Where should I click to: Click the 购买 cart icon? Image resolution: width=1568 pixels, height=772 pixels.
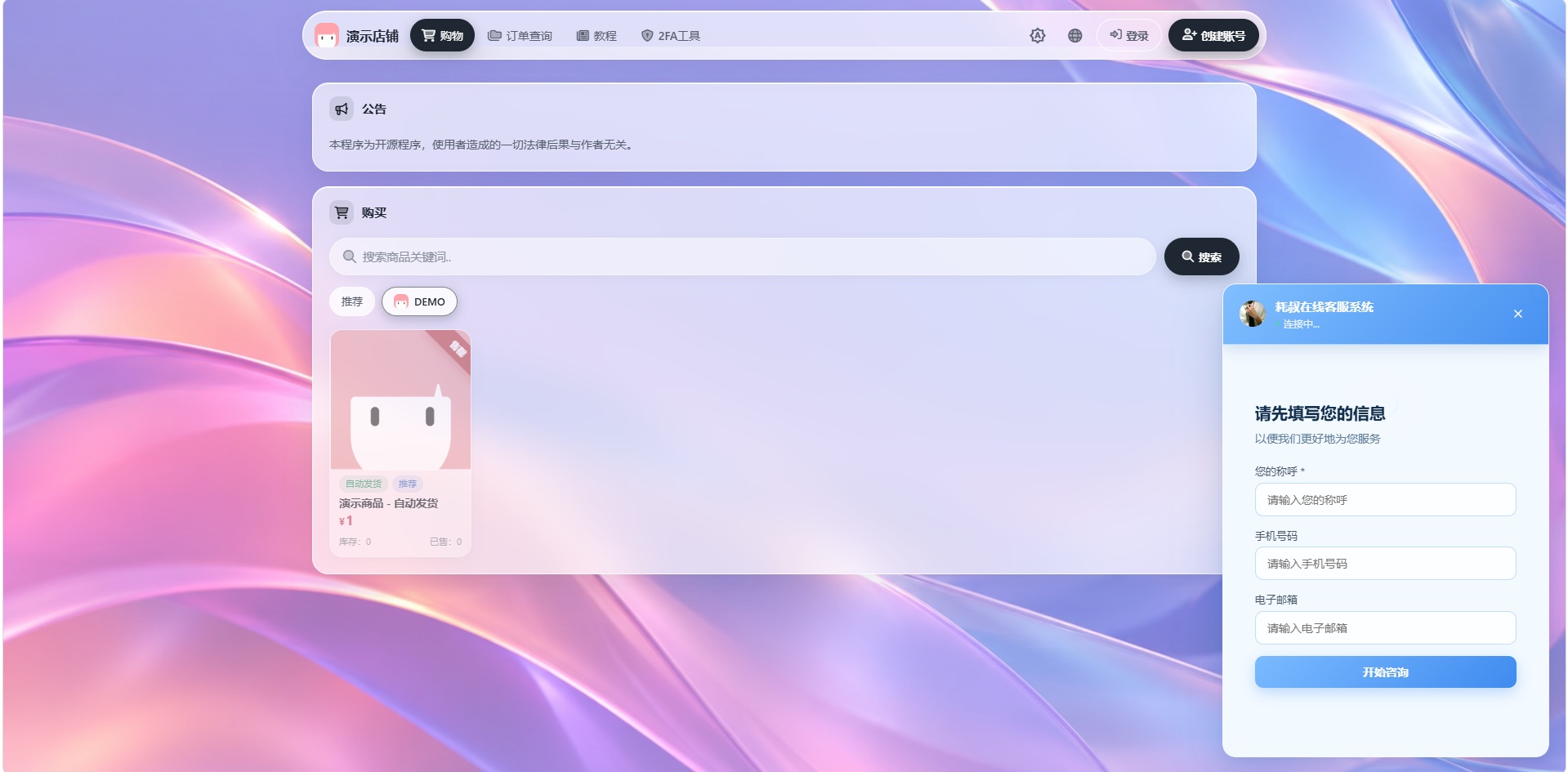pyautogui.click(x=342, y=212)
